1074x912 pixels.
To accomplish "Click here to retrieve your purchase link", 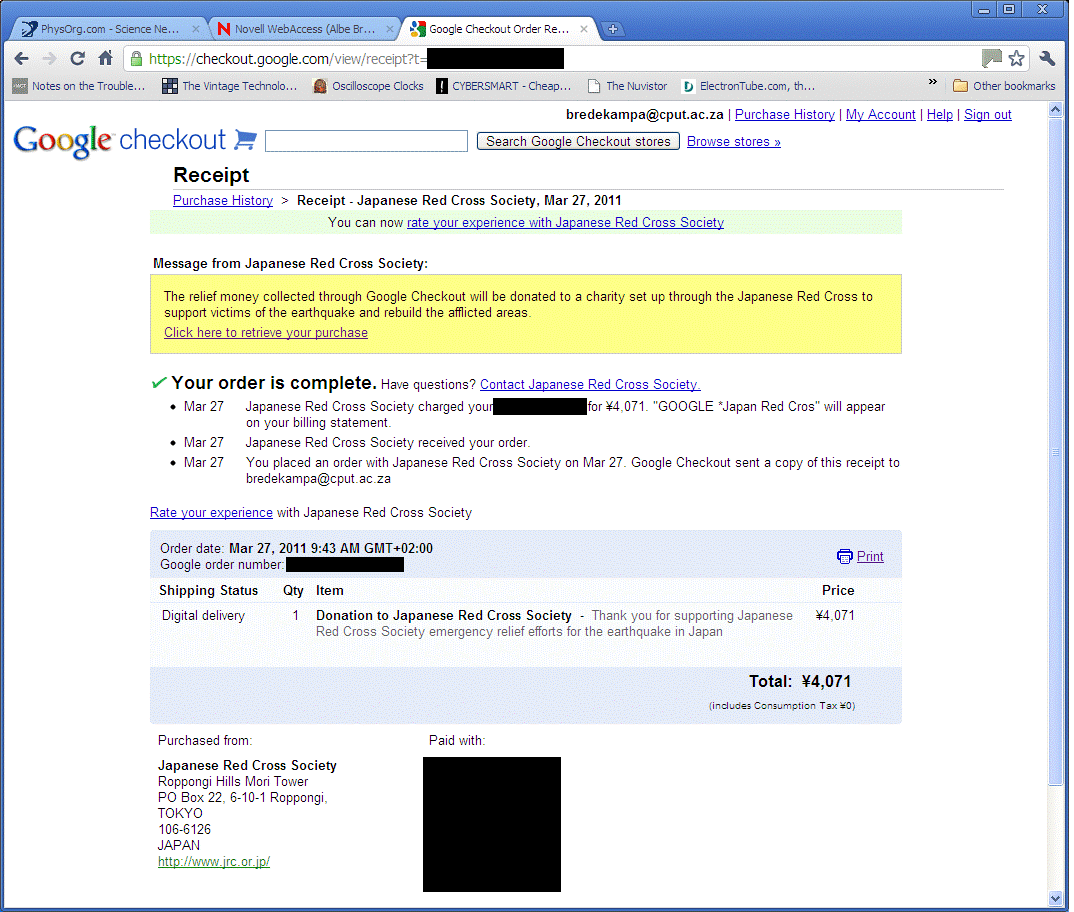I will 266,332.
